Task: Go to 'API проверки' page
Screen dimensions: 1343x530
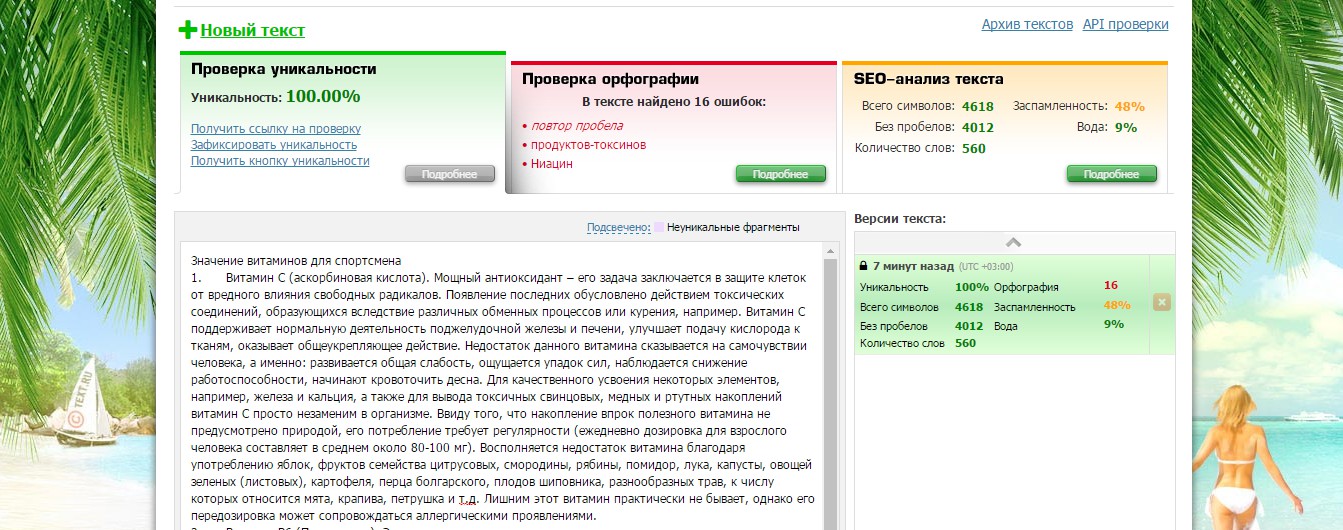Action: pos(1125,24)
